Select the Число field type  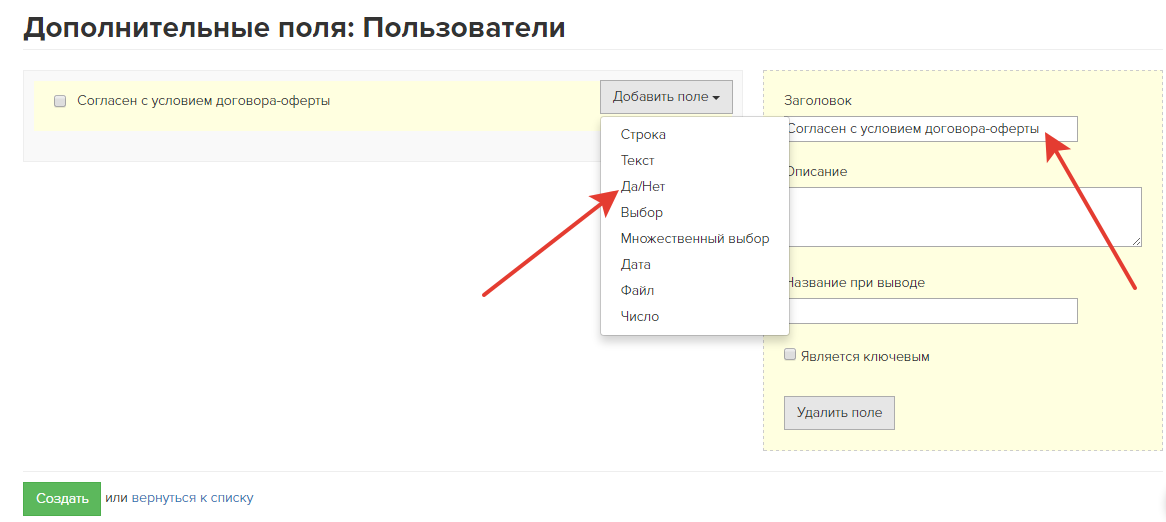[640, 316]
